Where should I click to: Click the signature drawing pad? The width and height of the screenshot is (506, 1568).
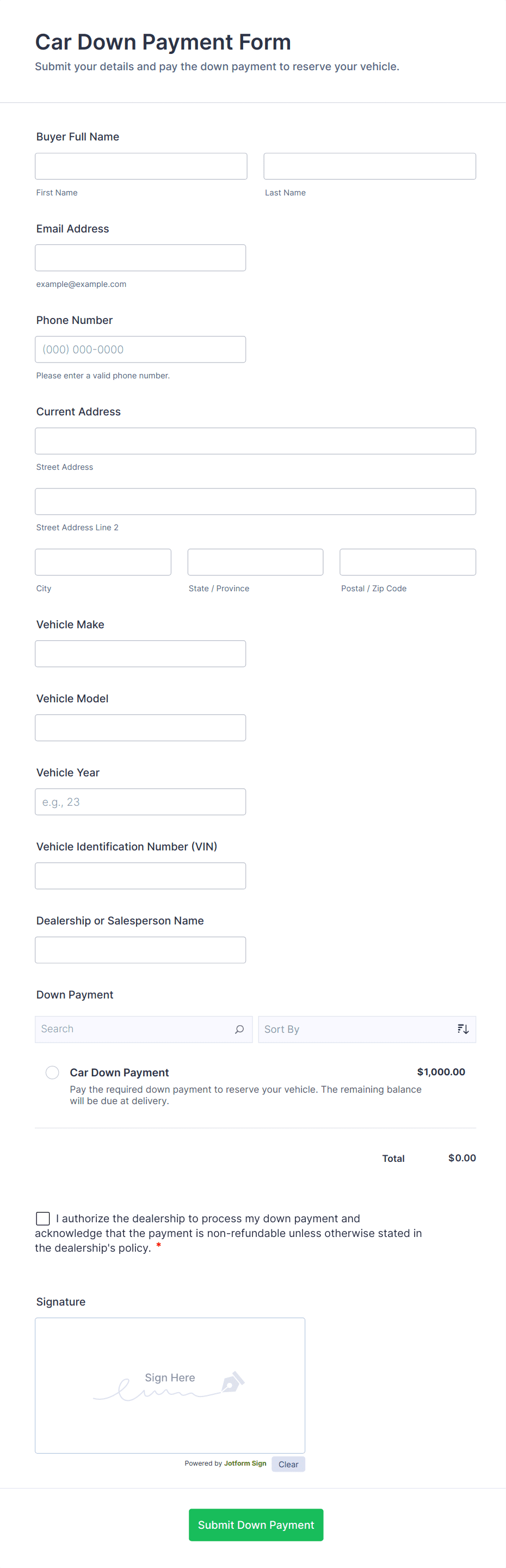tap(170, 1386)
